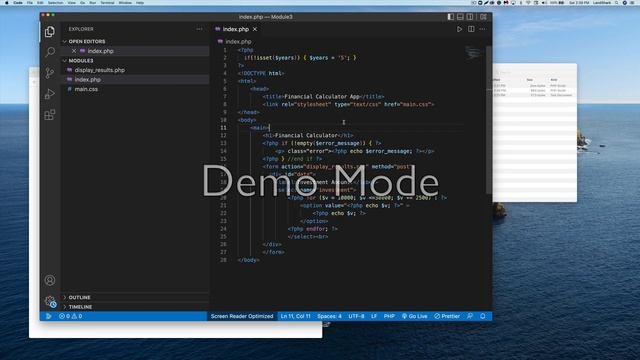Open the Code application menu

click(18, 2)
